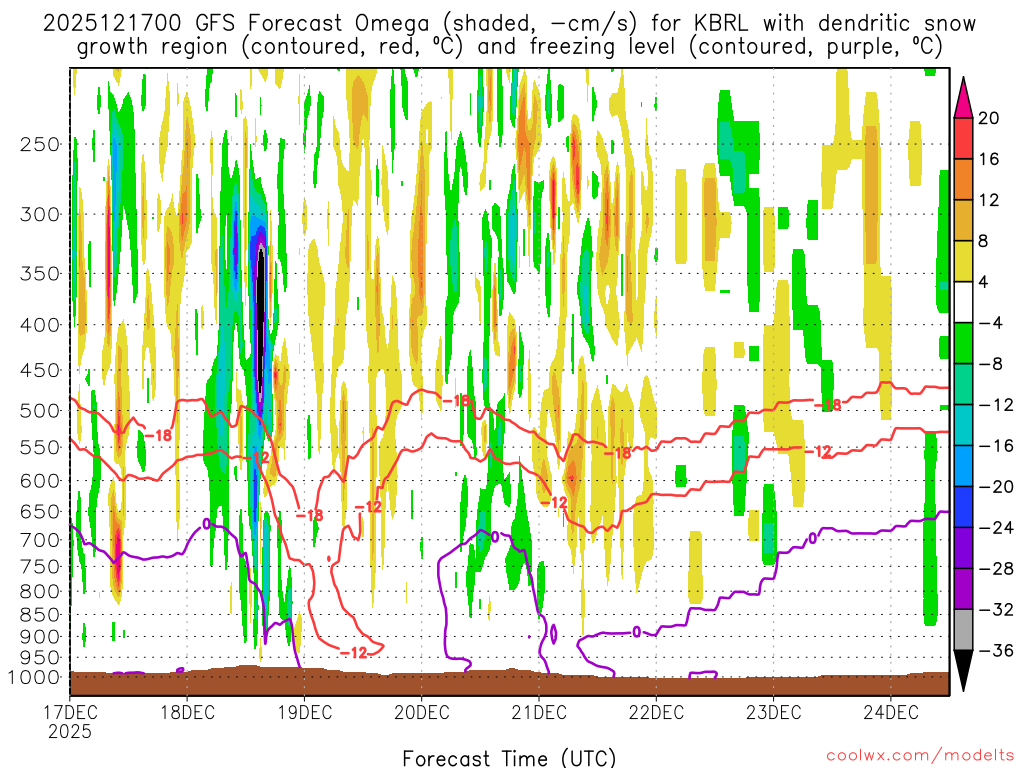Click the colorbar value label 20
Viewport: 1024px width, 768px height.
point(989,118)
